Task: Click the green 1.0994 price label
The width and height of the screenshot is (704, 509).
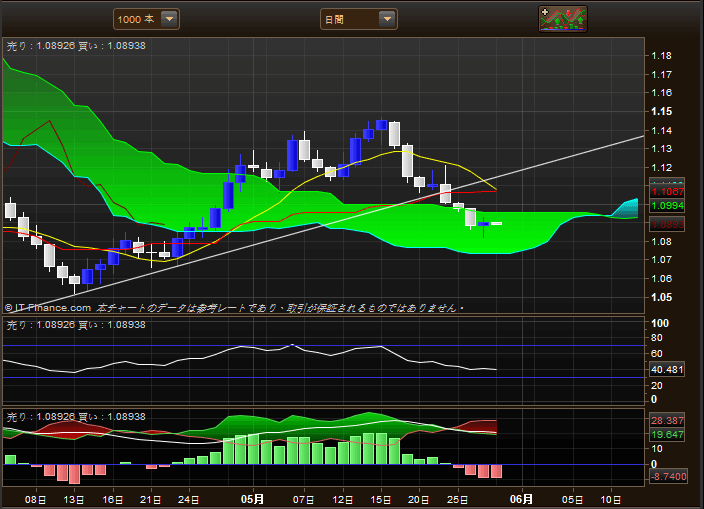Action: (667, 206)
